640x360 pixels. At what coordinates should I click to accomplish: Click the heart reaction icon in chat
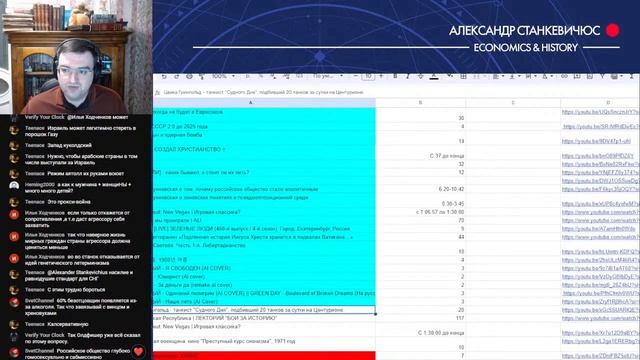point(138,351)
